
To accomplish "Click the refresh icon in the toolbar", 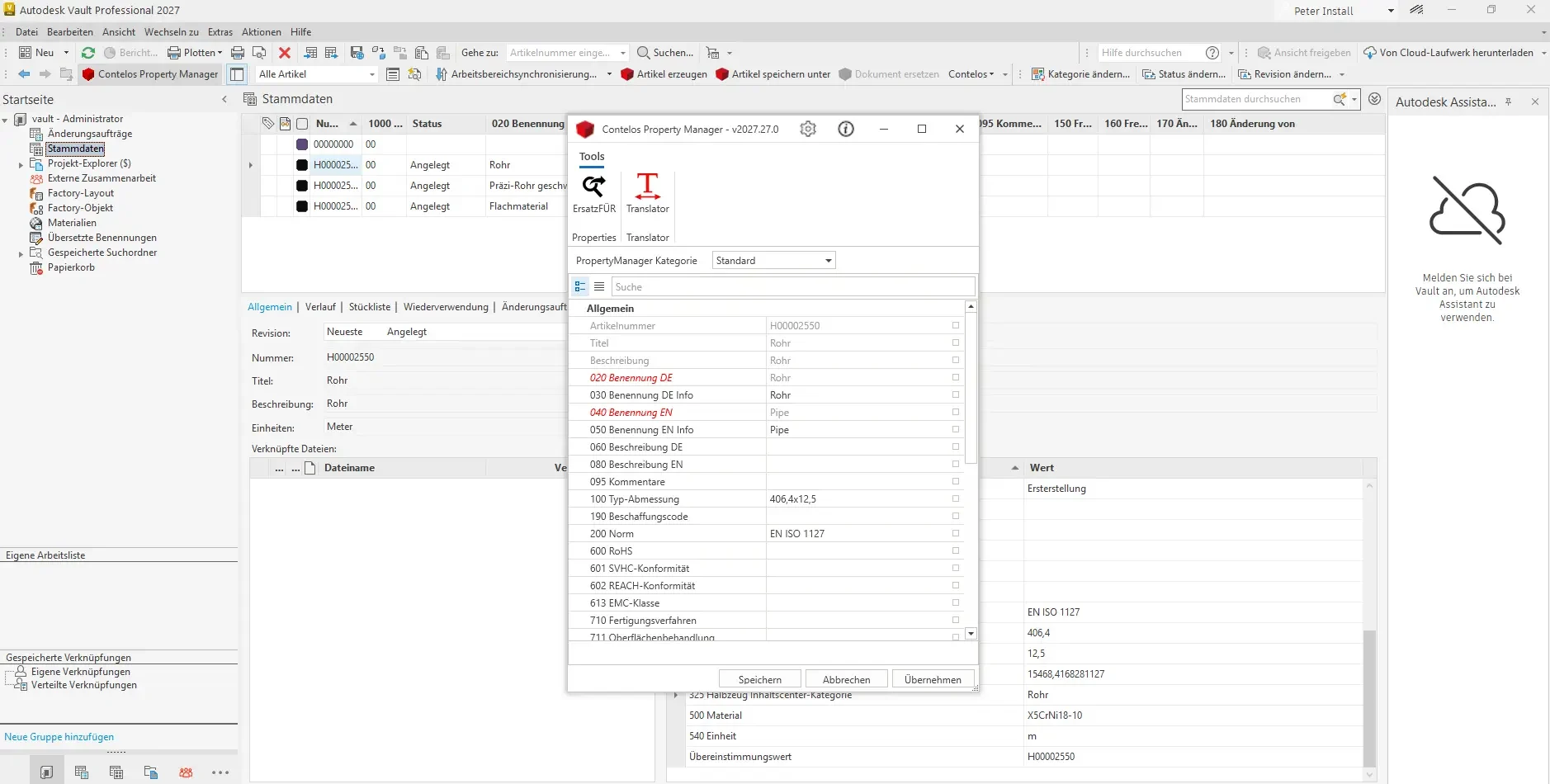I will (x=88, y=53).
